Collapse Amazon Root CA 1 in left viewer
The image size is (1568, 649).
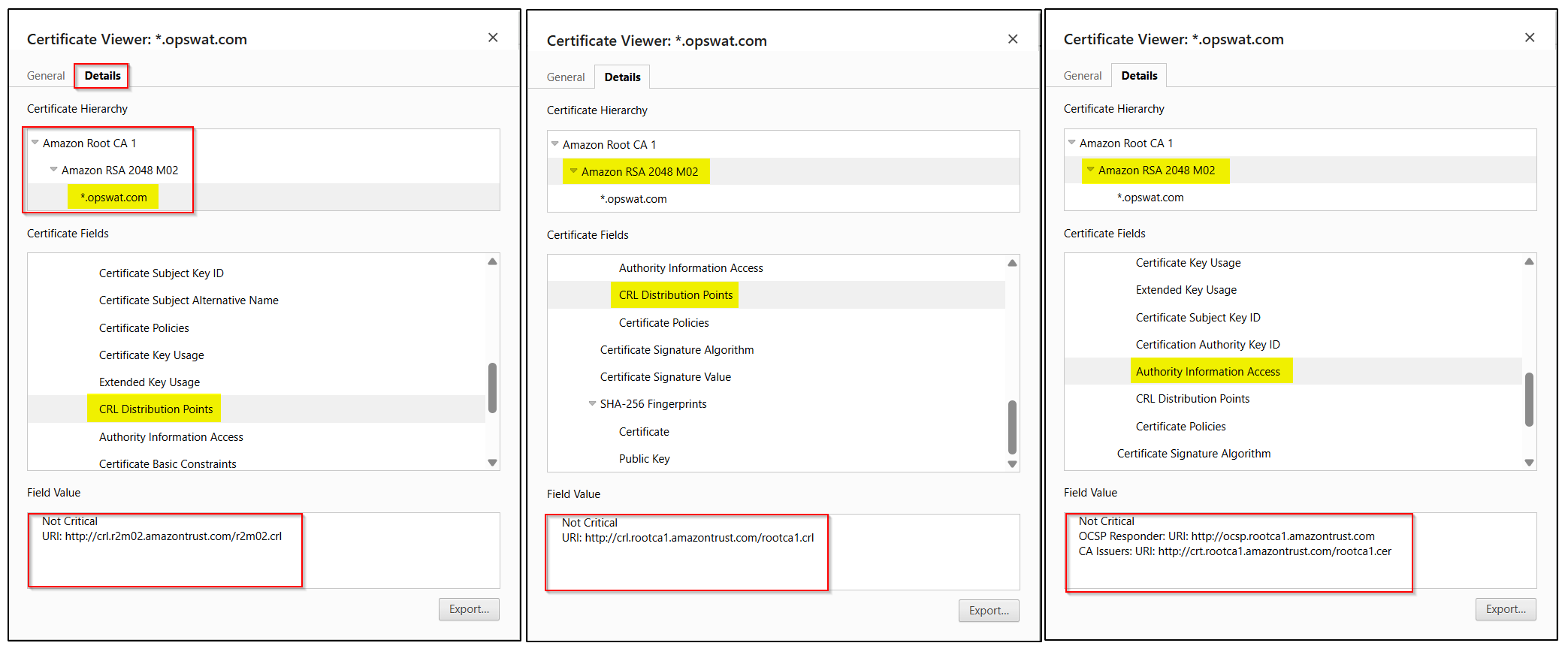coord(35,142)
